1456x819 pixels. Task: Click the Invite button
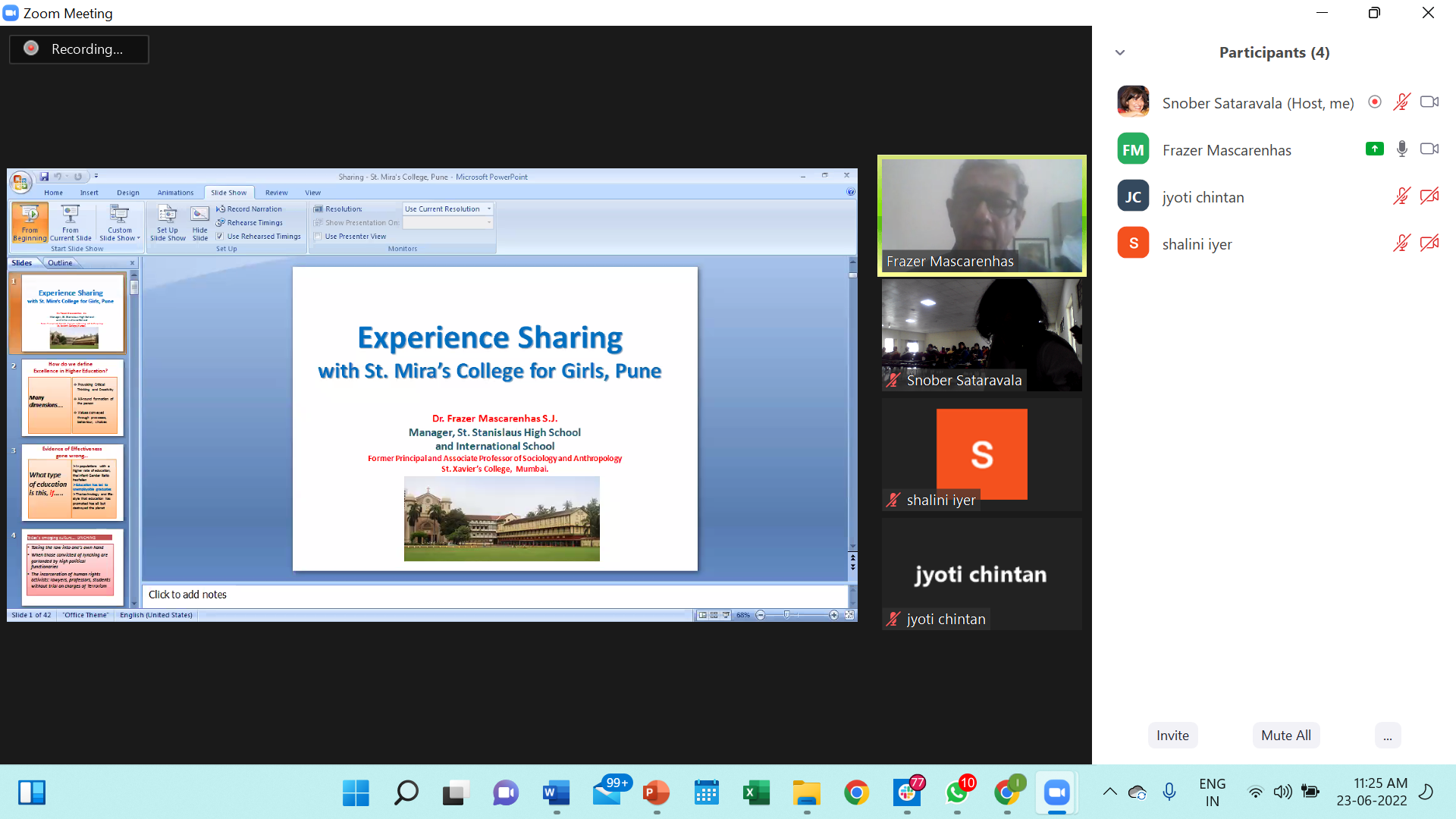coord(1172,736)
